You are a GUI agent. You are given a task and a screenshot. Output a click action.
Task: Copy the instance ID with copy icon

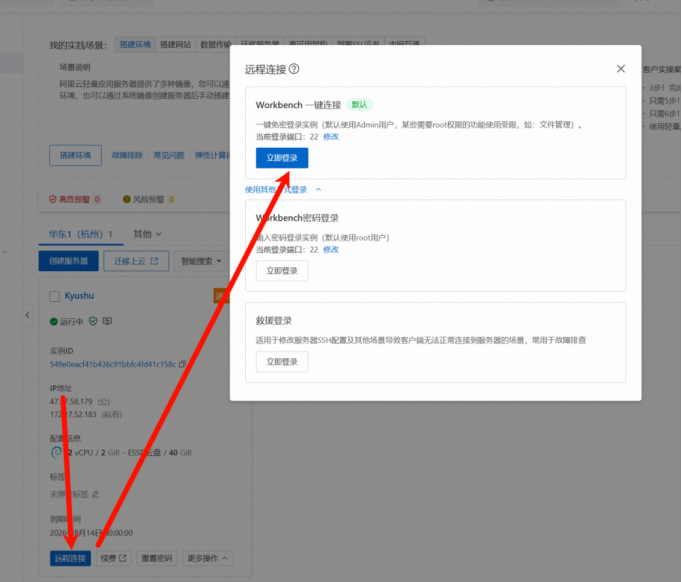point(182,364)
